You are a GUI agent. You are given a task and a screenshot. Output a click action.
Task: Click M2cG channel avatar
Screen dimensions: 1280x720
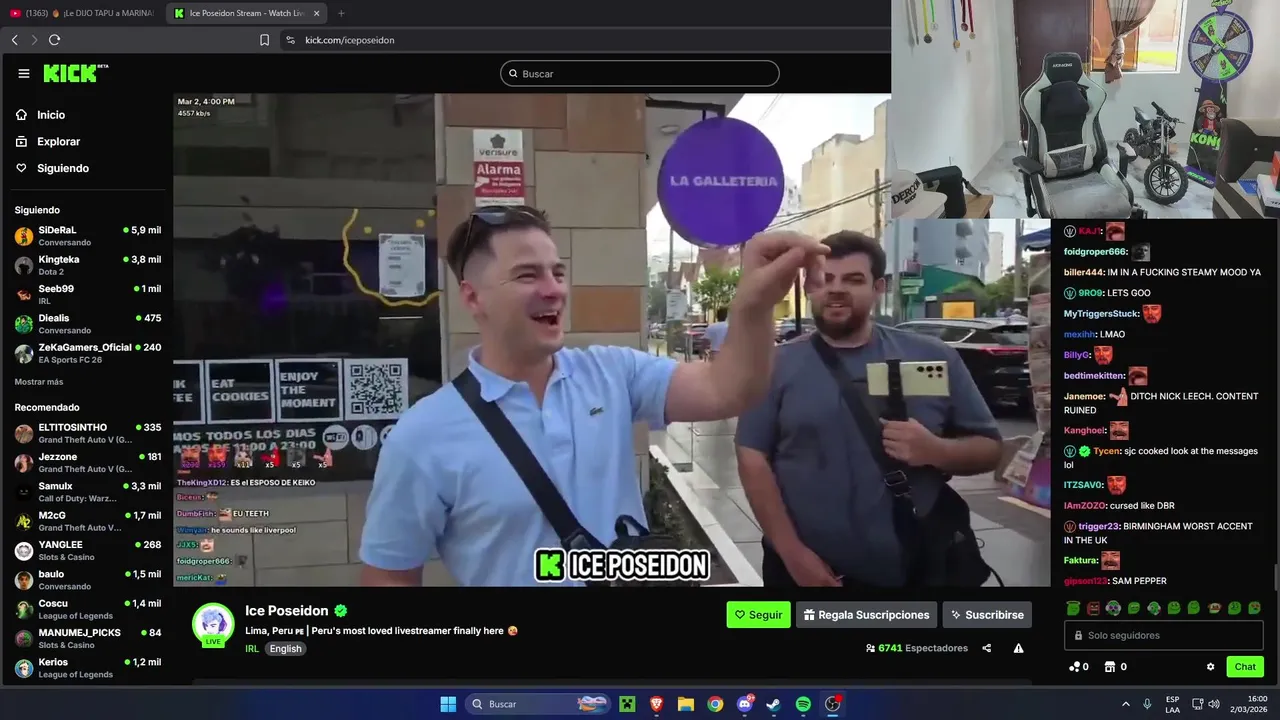[x=24, y=521]
